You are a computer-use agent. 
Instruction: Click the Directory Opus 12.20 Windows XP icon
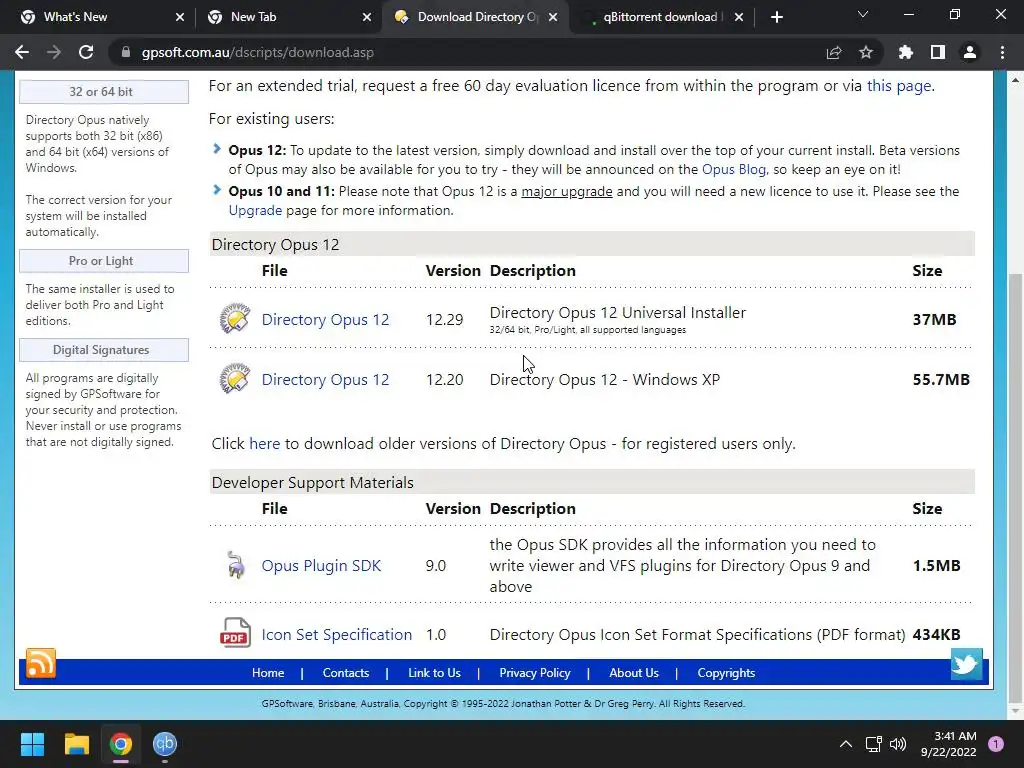tap(235, 379)
